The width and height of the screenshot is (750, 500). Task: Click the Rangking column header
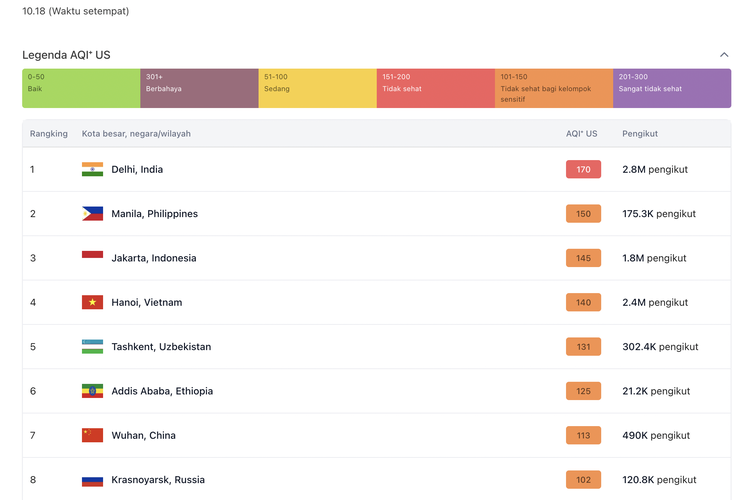(49, 133)
